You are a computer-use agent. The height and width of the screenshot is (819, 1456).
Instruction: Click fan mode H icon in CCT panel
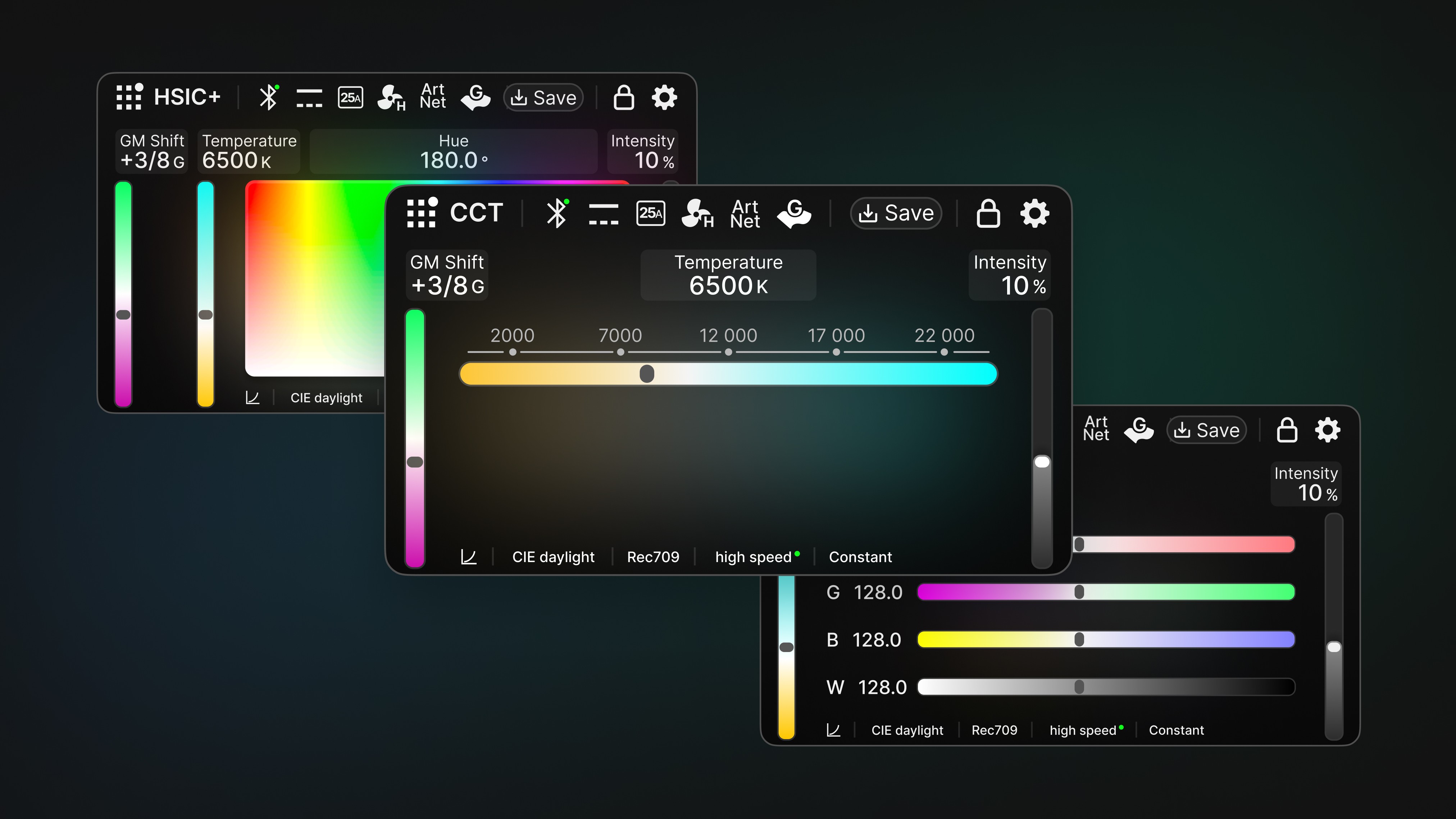[x=697, y=214]
